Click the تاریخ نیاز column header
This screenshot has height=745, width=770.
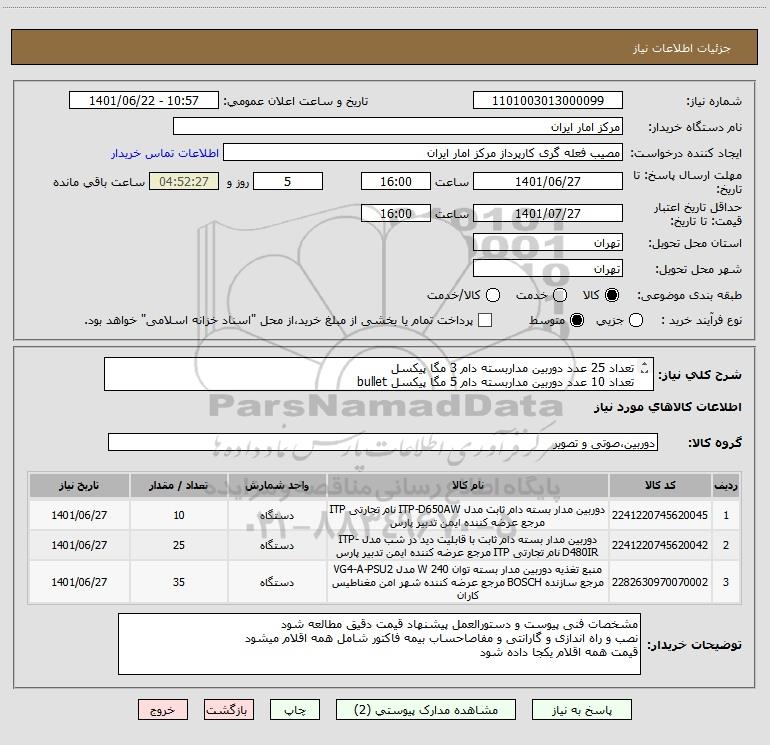(x=79, y=485)
